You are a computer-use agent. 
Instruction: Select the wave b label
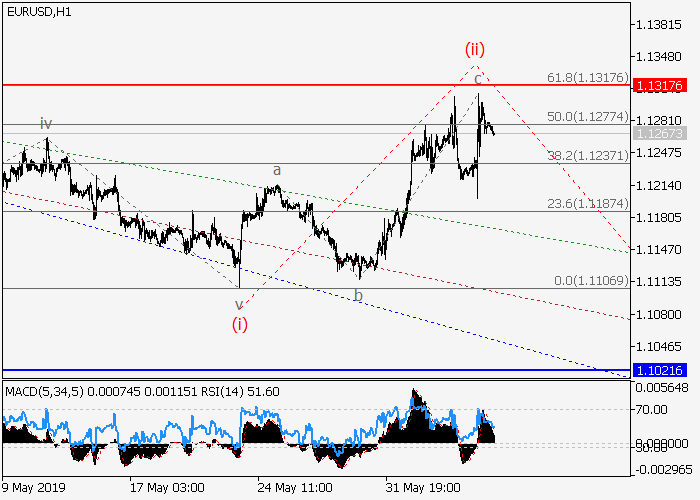(358, 296)
